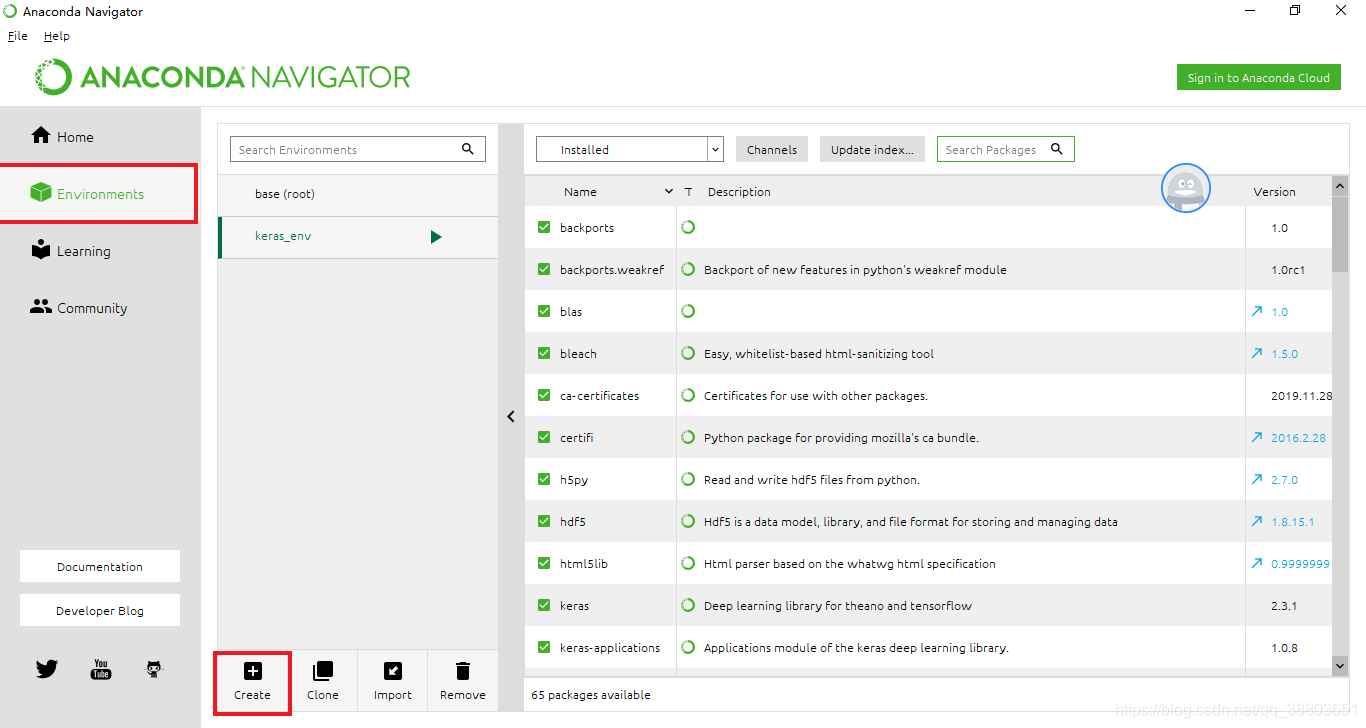Open the Help menu
Image resolution: width=1366 pixels, height=728 pixels.
click(57, 36)
